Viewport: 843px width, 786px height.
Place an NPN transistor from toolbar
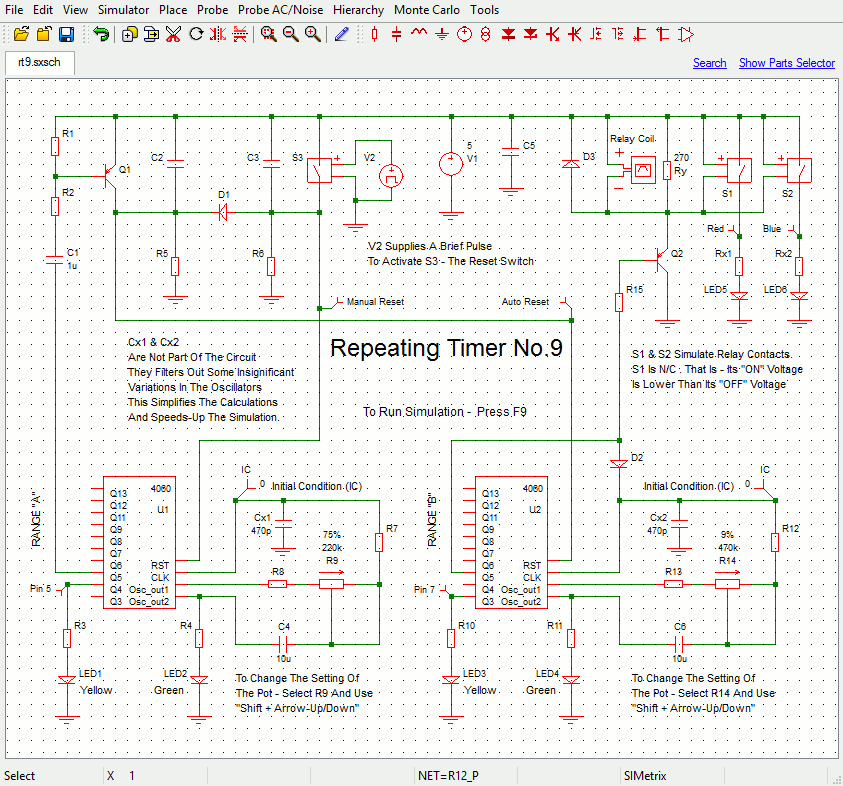pos(552,34)
